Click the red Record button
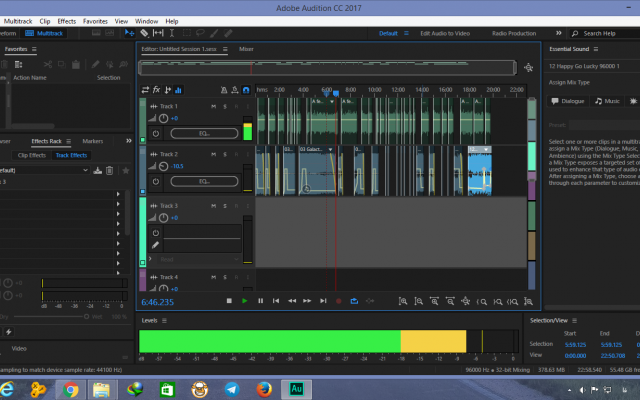This screenshot has width=640, height=400. (x=338, y=301)
